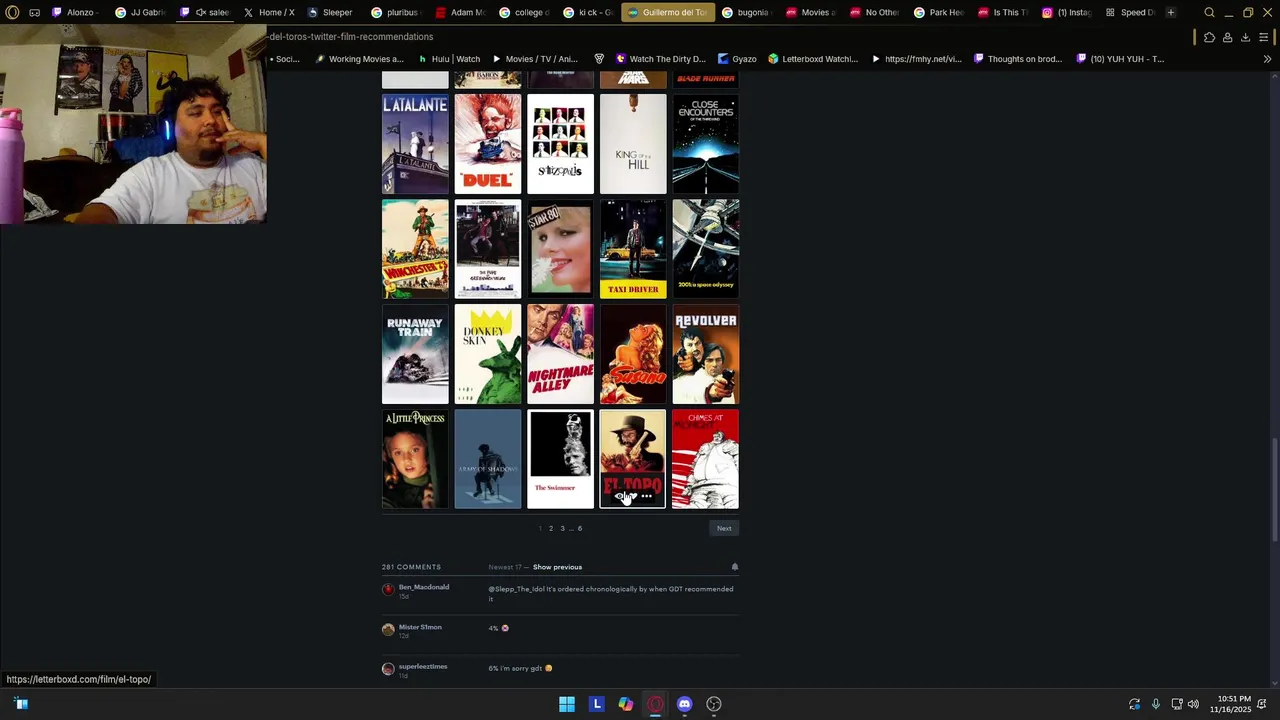1280x720 pixels.
Task: Click the search tabs magnifier icon
Action: click(x=1209, y=12)
